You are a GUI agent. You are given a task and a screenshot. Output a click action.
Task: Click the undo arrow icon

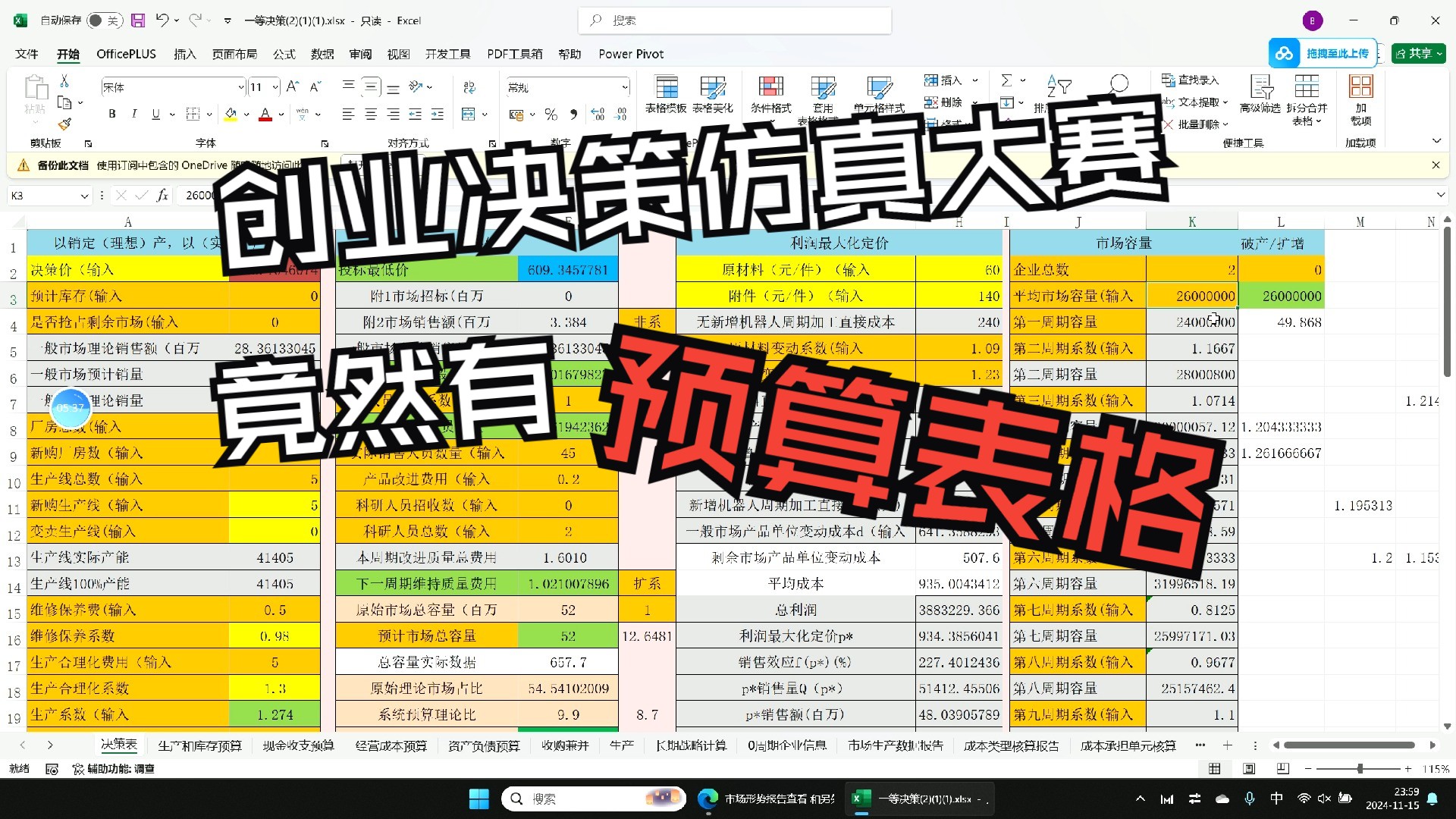click(x=162, y=20)
